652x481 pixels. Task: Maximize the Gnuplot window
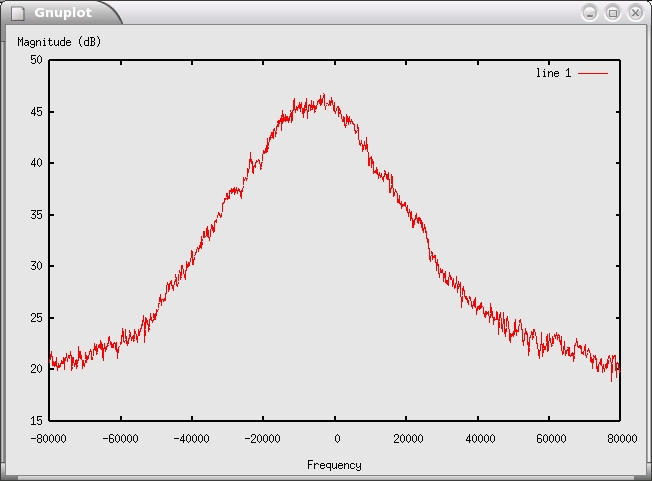tap(612, 12)
